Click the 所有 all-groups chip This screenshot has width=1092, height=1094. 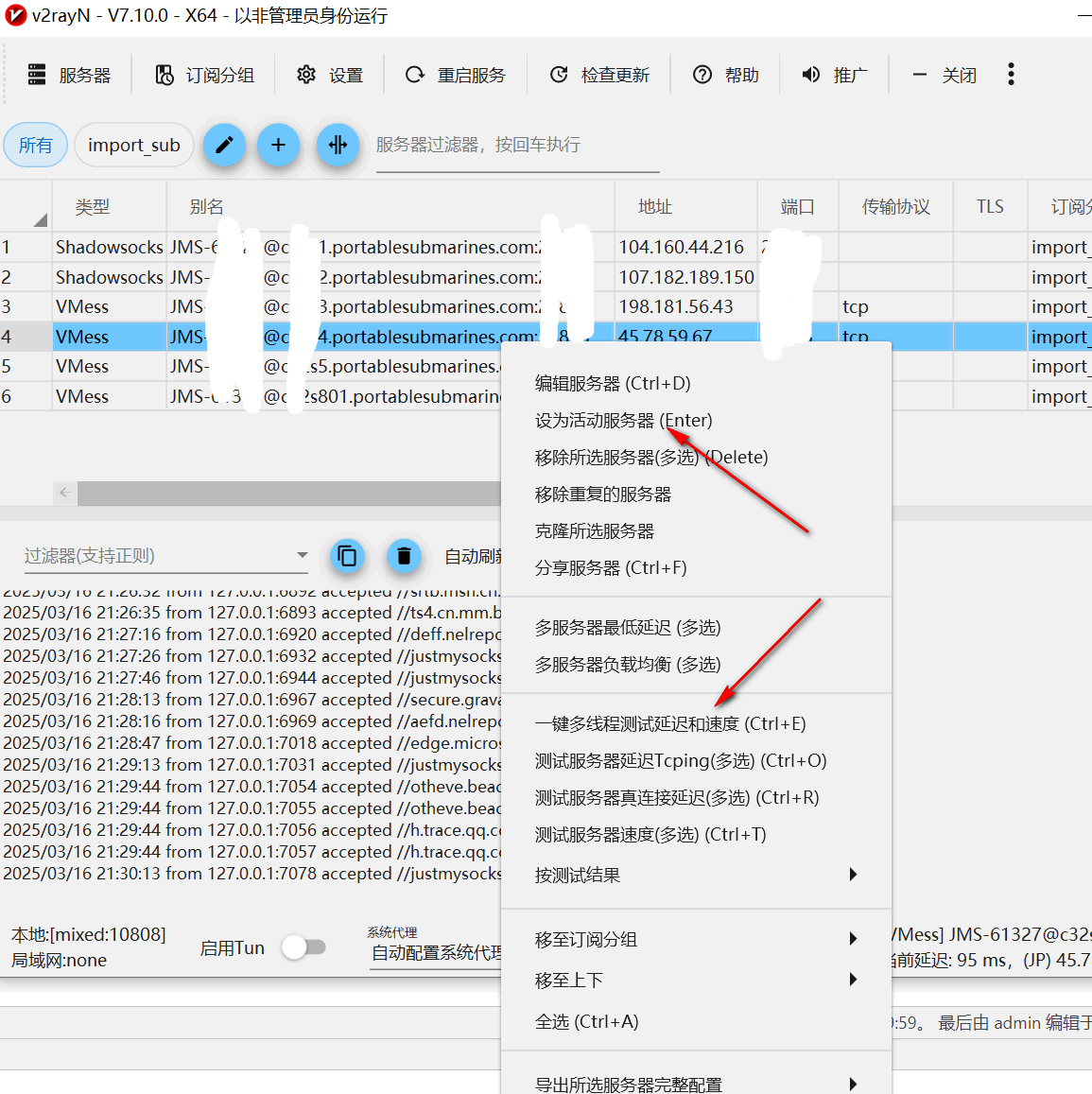coord(36,145)
